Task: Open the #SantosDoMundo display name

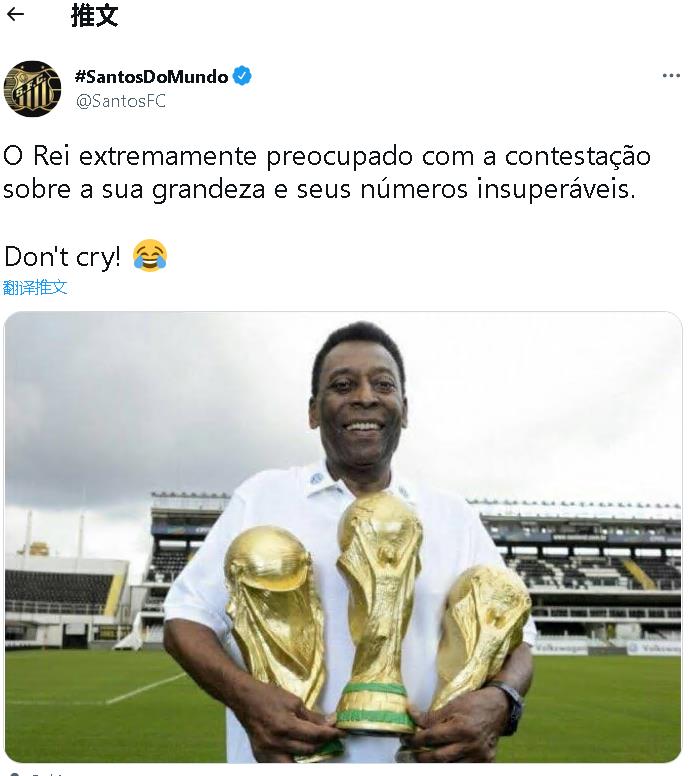Action: coord(151,76)
